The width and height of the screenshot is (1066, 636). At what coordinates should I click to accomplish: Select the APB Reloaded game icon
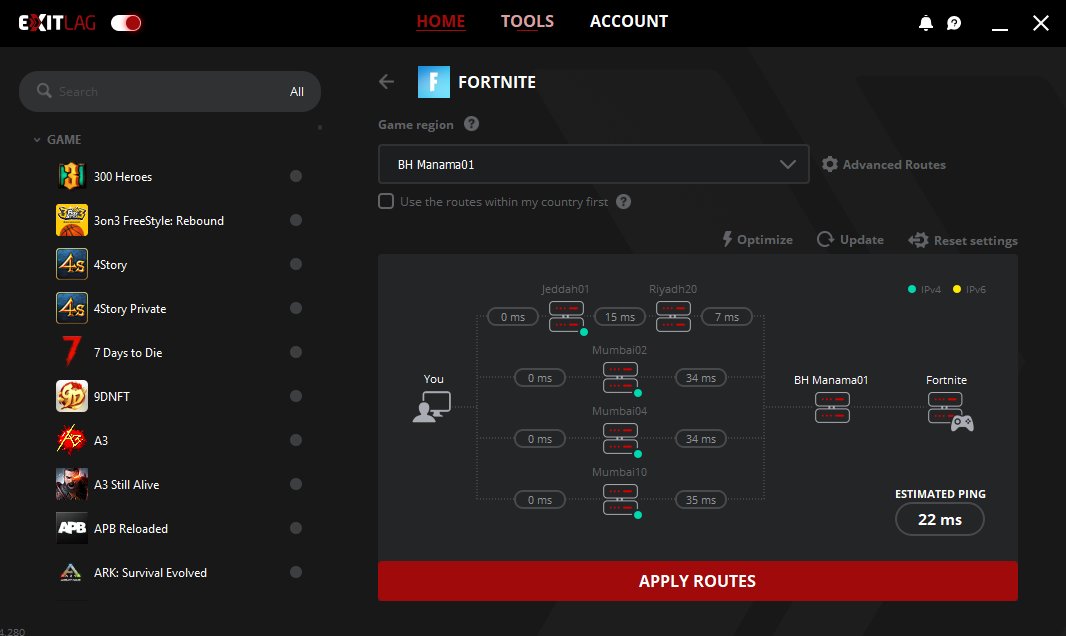tap(71, 528)
